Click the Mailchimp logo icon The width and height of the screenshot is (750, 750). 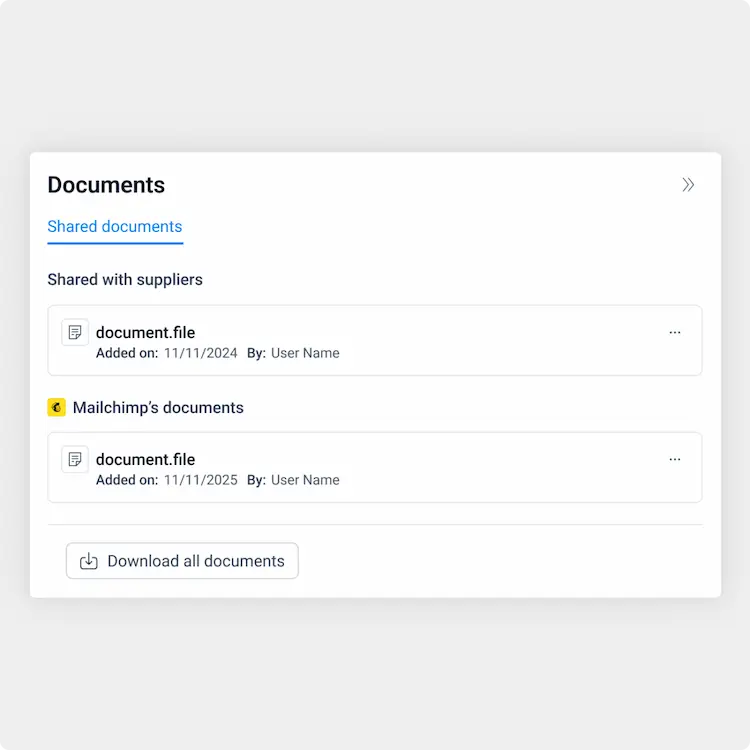pos(56,408)
